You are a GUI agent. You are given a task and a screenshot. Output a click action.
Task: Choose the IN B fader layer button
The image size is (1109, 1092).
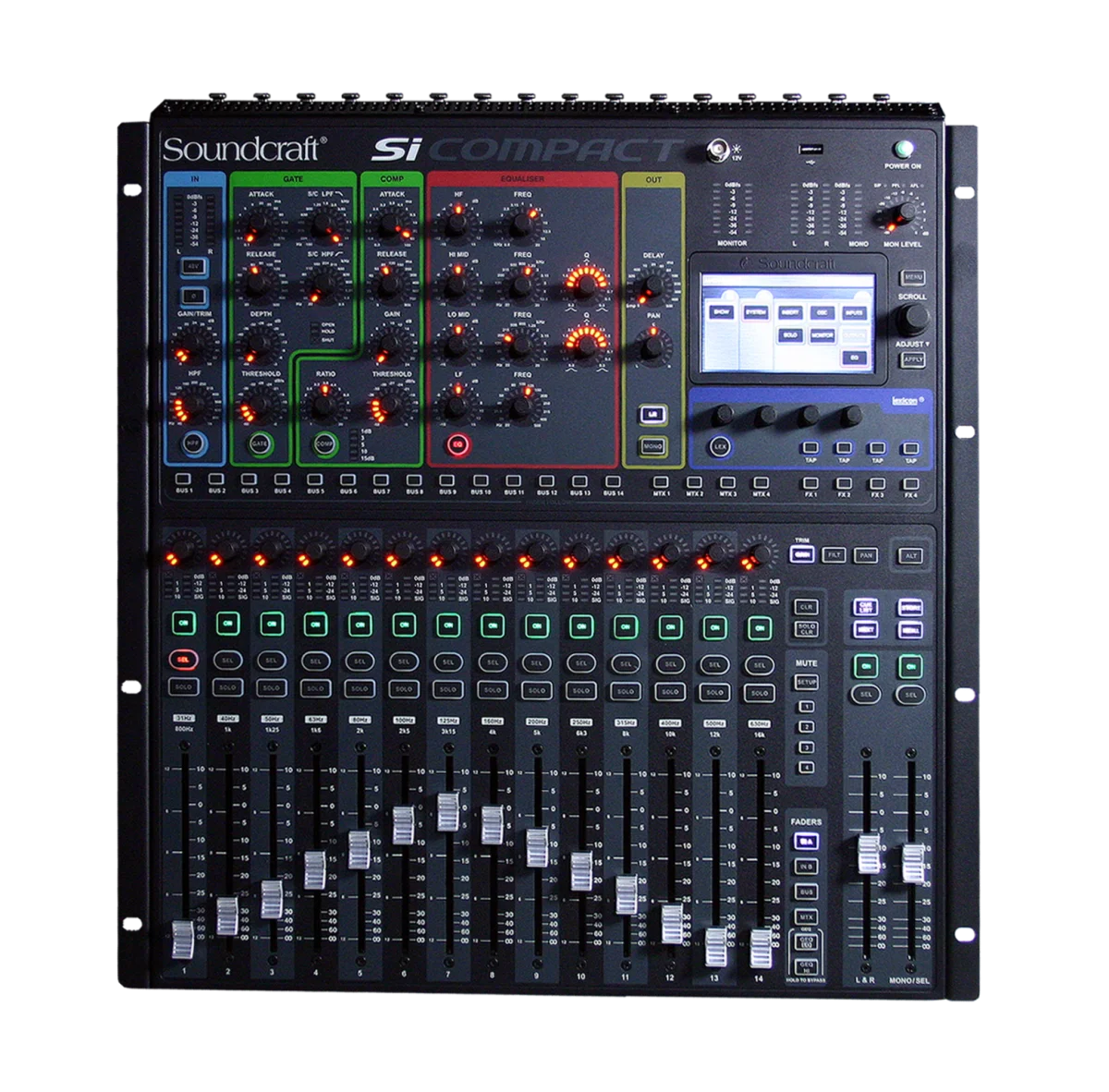806,867
